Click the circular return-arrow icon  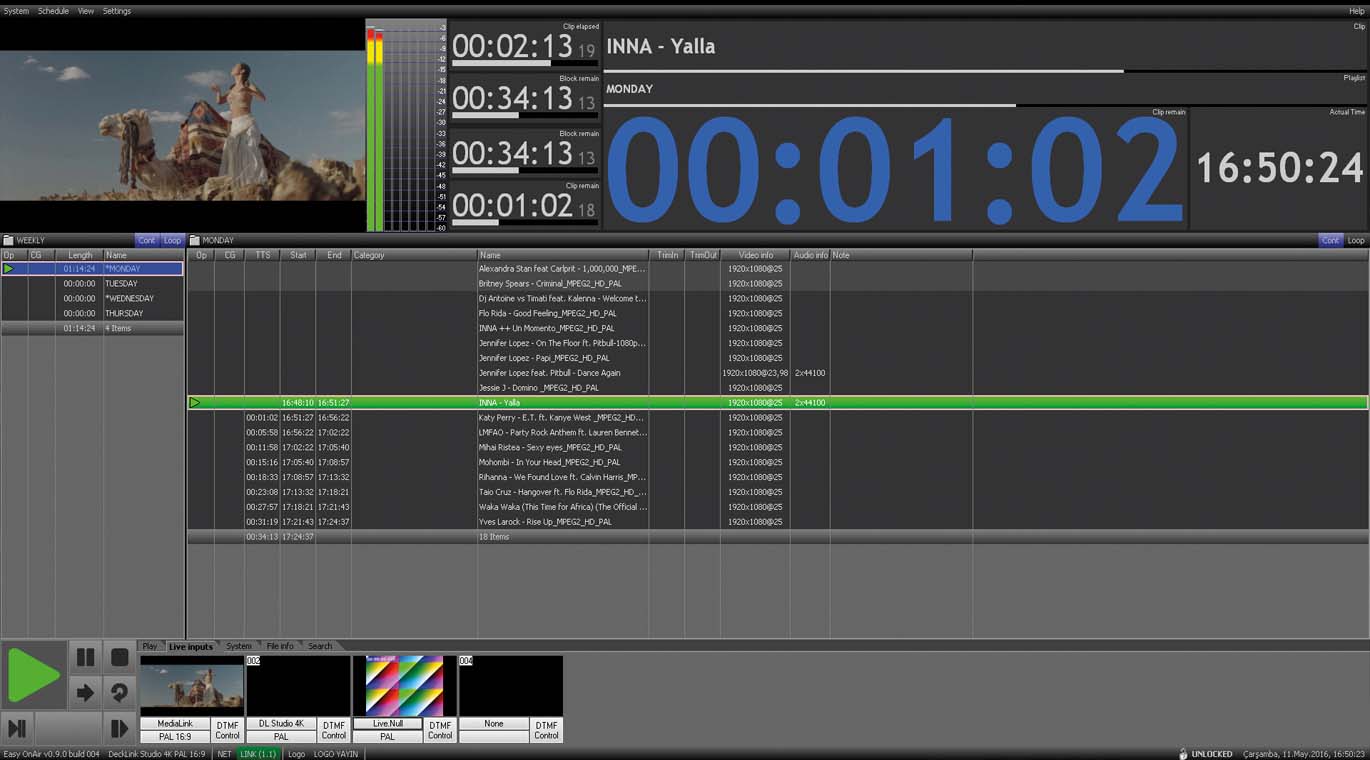coord(119,692)
